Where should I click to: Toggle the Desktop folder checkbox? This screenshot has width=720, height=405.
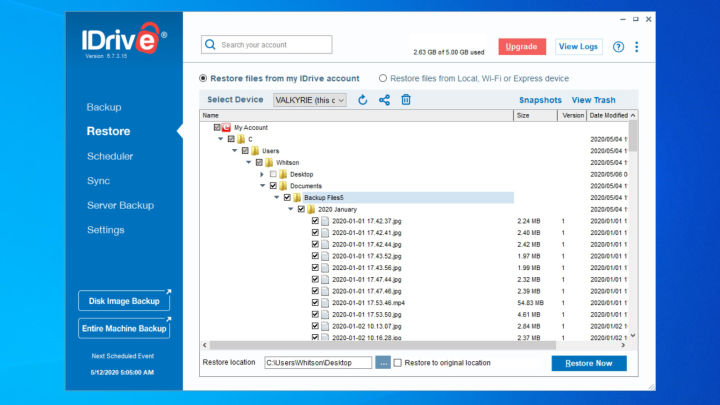tap(273, 174)
